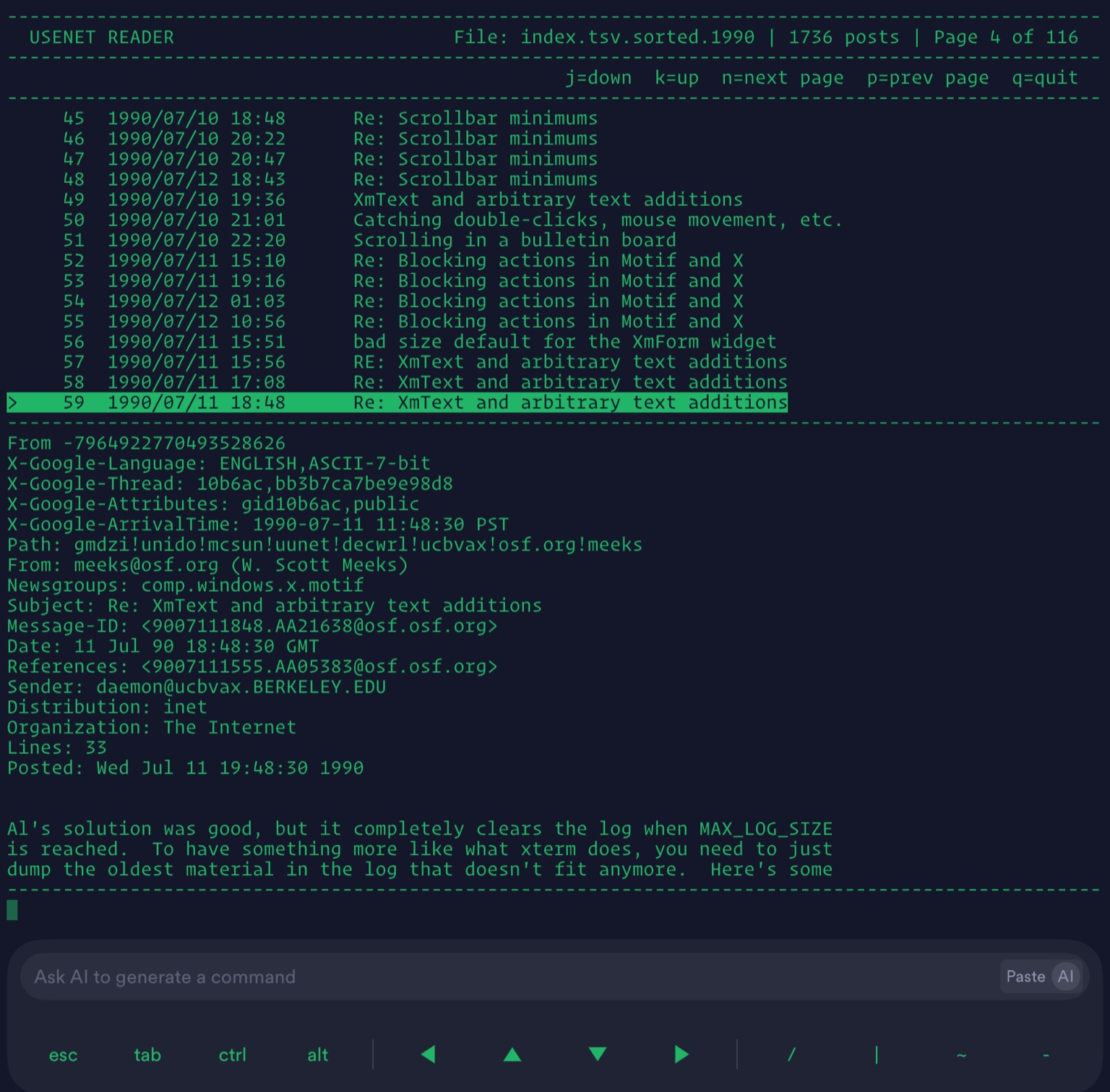Viewport: 1110px width, 1092px height.
Task: Click the p=prev page shortcut hint
Action: click(x=927, y=77)
